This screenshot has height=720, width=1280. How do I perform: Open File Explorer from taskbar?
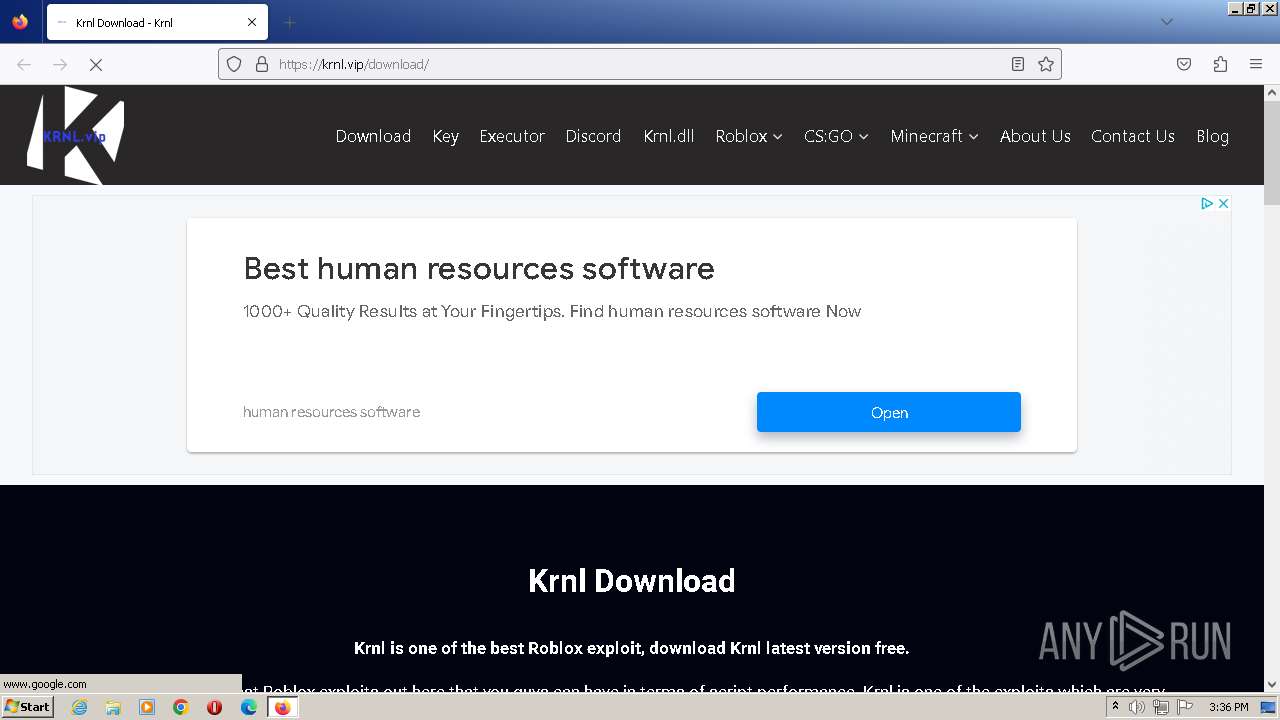click(x=113, y=707)
